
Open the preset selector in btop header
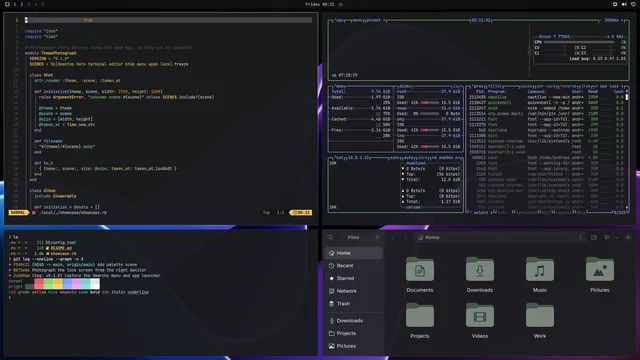373,20
